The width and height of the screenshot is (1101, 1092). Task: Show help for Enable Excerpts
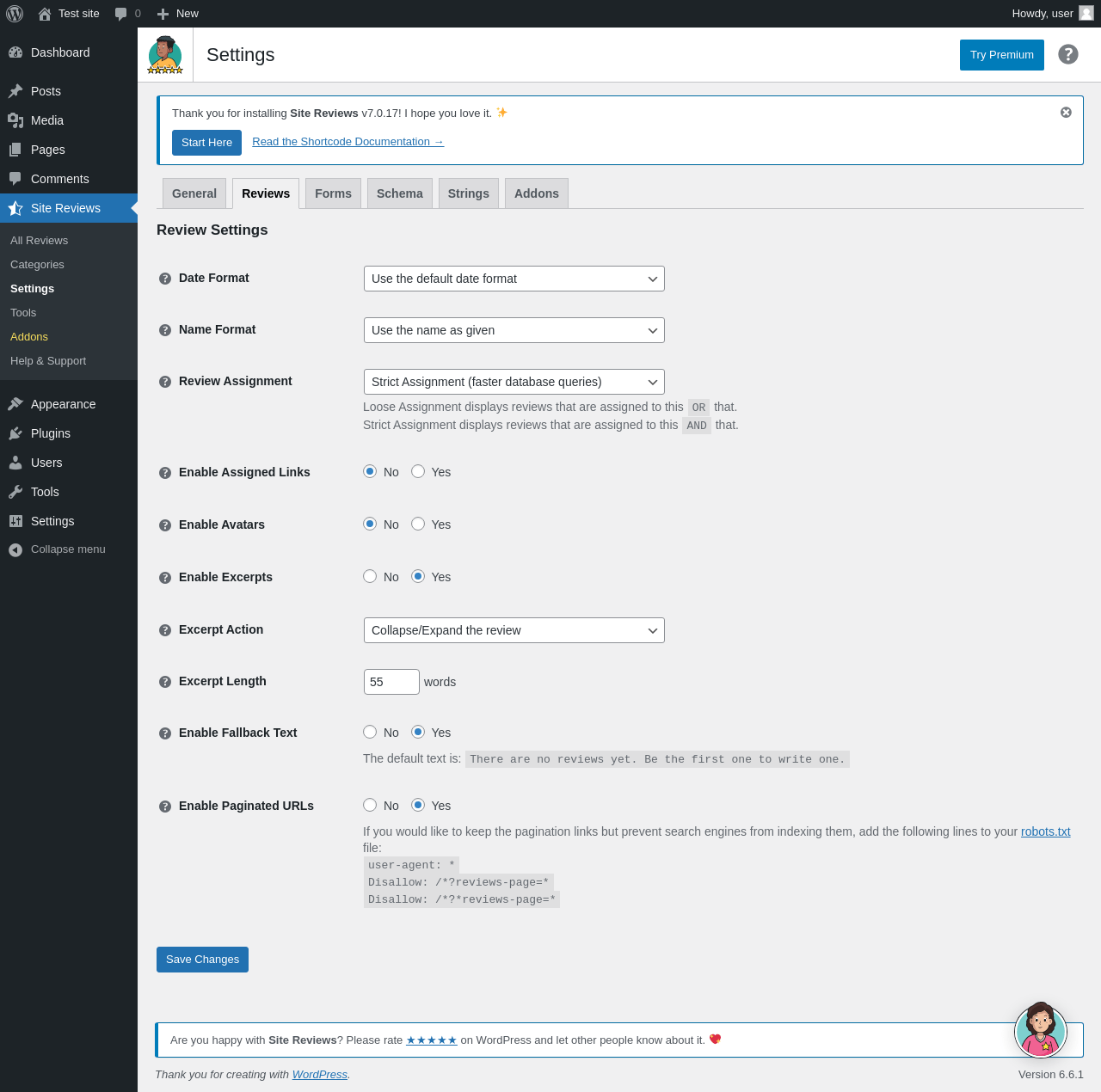point(165,578)
